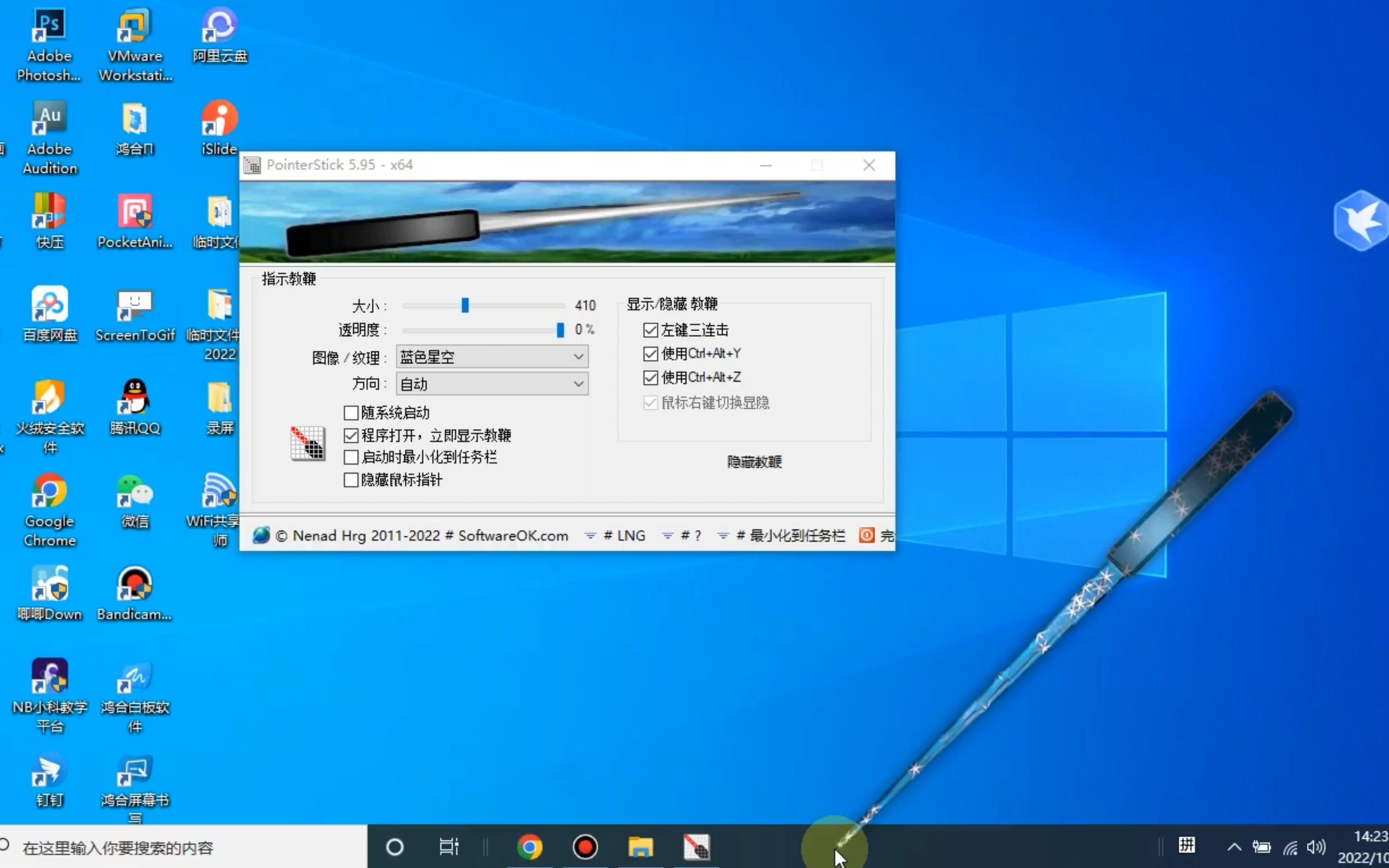Click the network icon in system tray

(1290, 848)
